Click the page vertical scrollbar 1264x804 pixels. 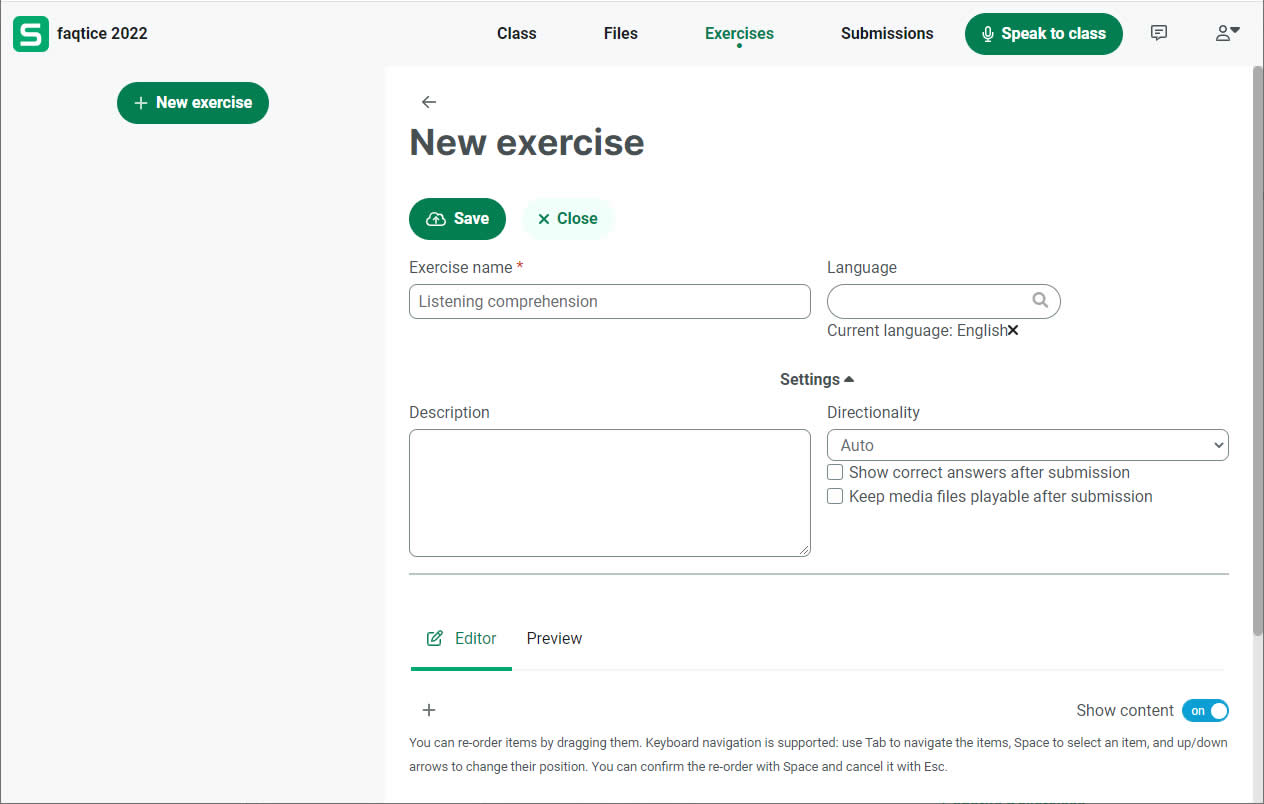click(1257, 350)
